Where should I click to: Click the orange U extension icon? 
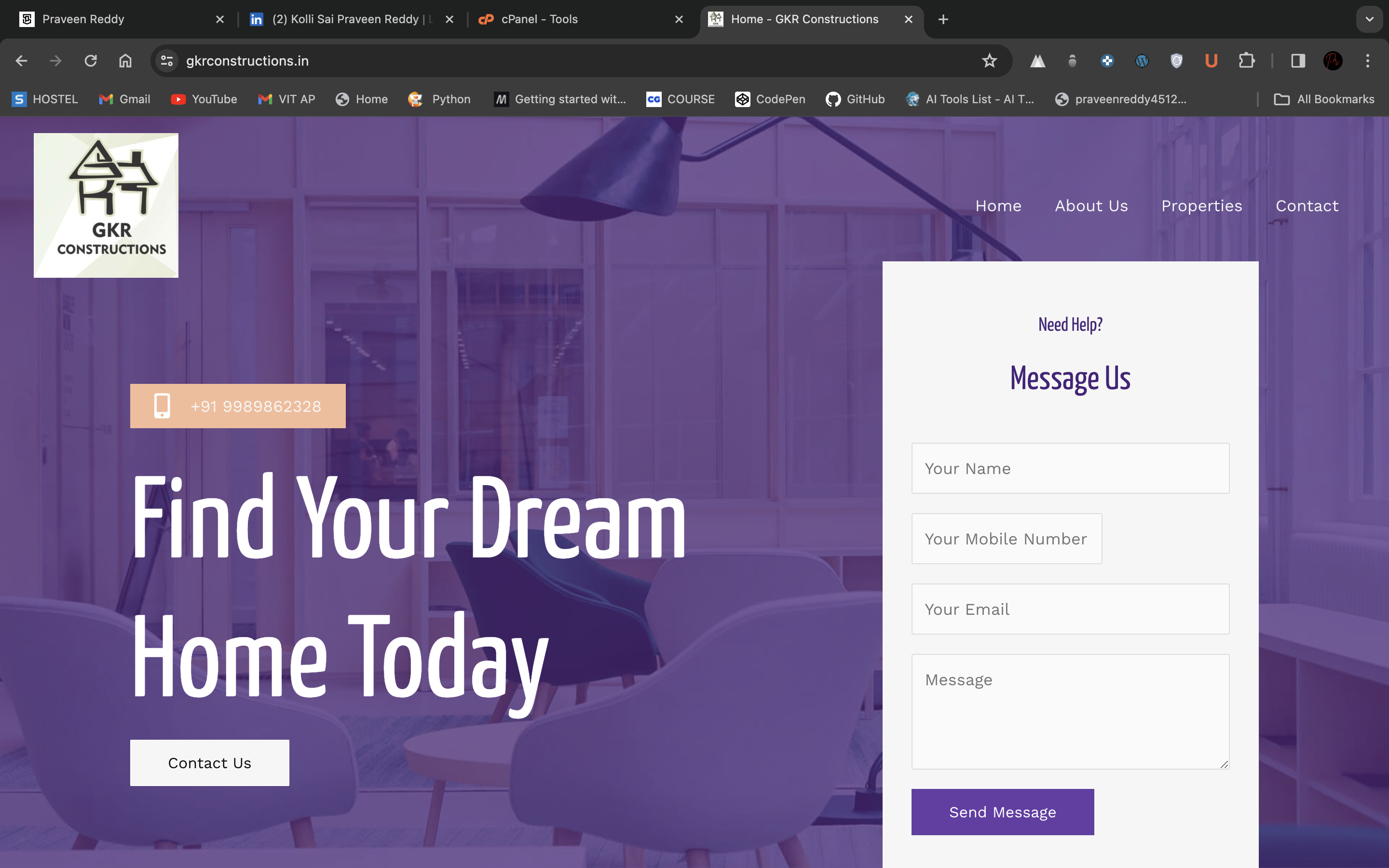[x=1211, y=61]
